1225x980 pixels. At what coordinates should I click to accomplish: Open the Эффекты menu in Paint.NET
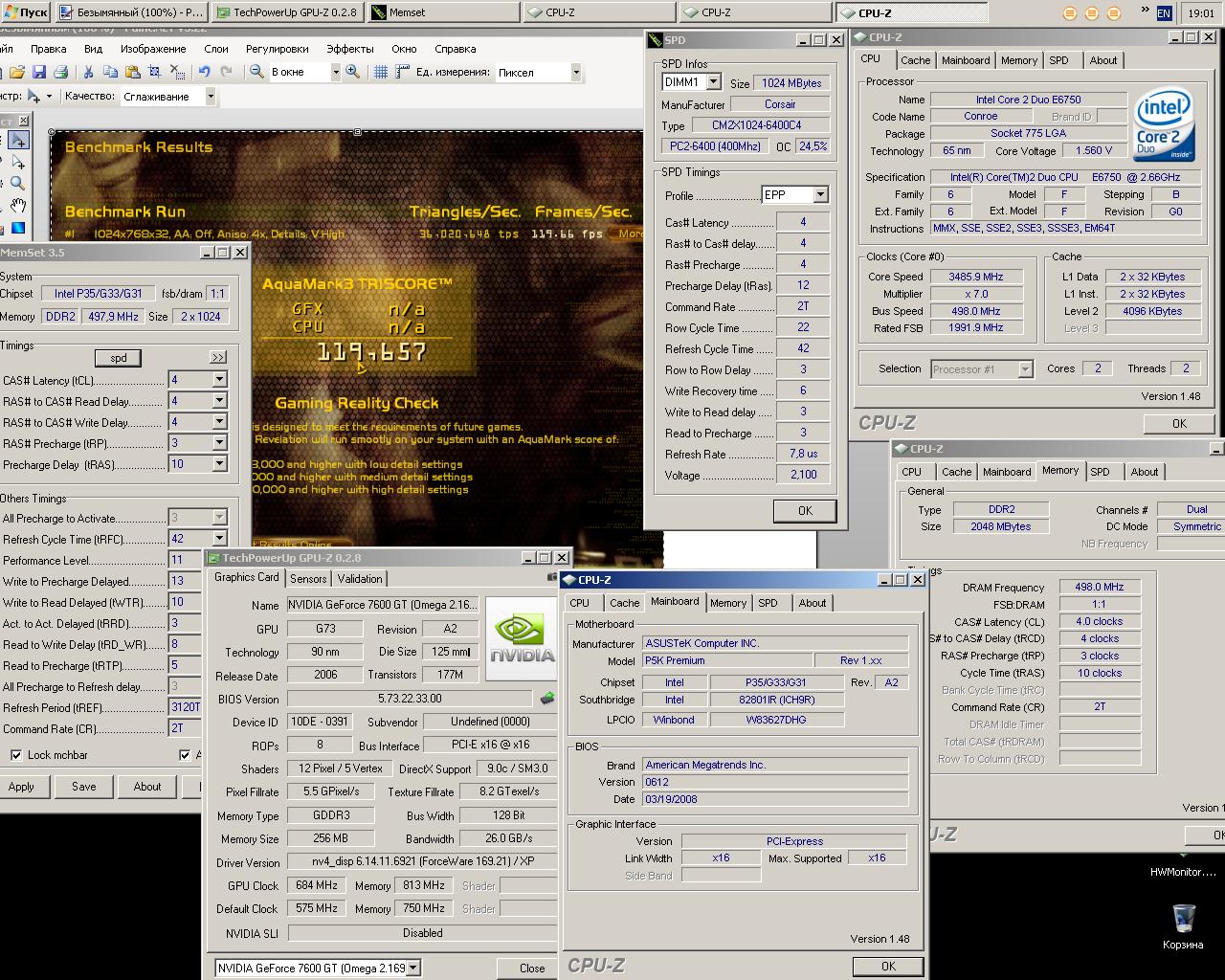350,48
